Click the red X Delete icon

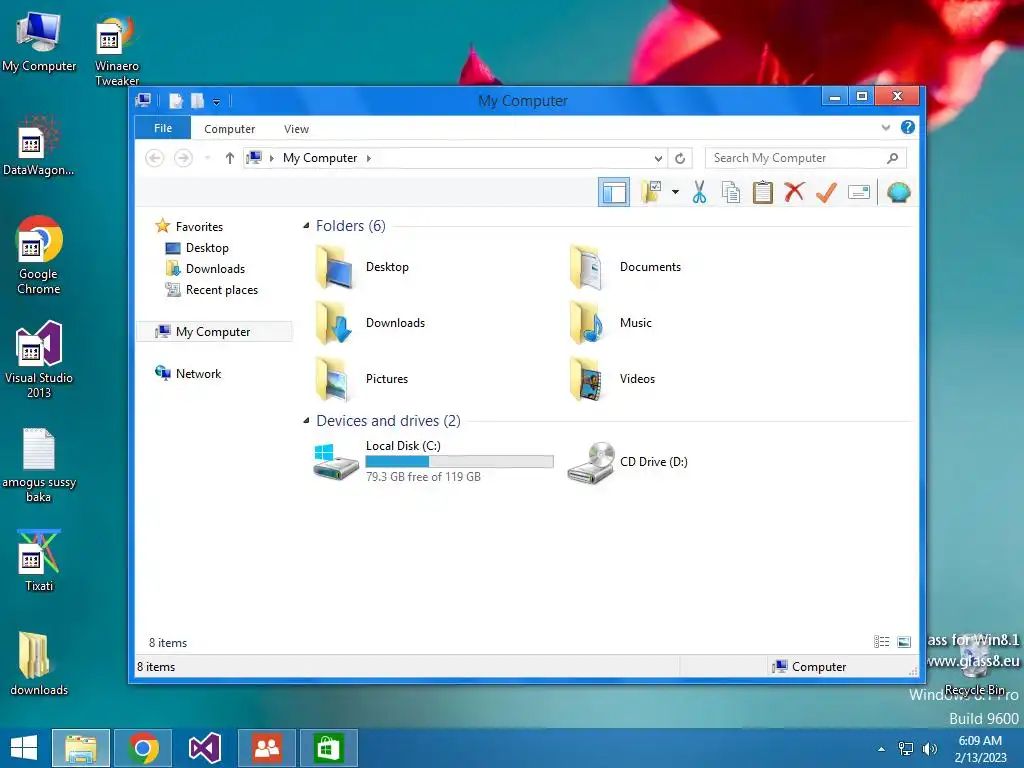[x=794, y=192]
